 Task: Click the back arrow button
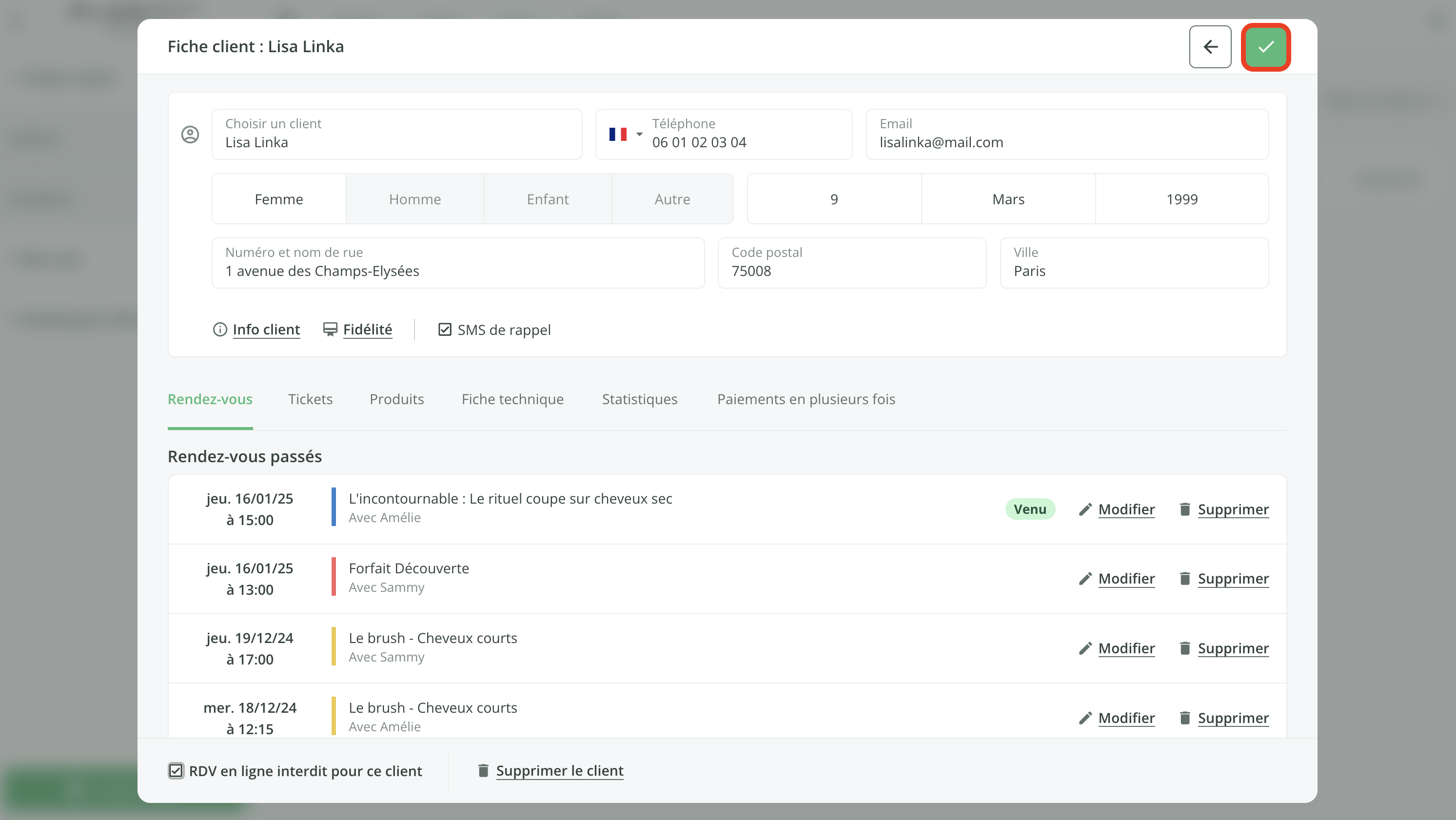[x=1210, y=47]
